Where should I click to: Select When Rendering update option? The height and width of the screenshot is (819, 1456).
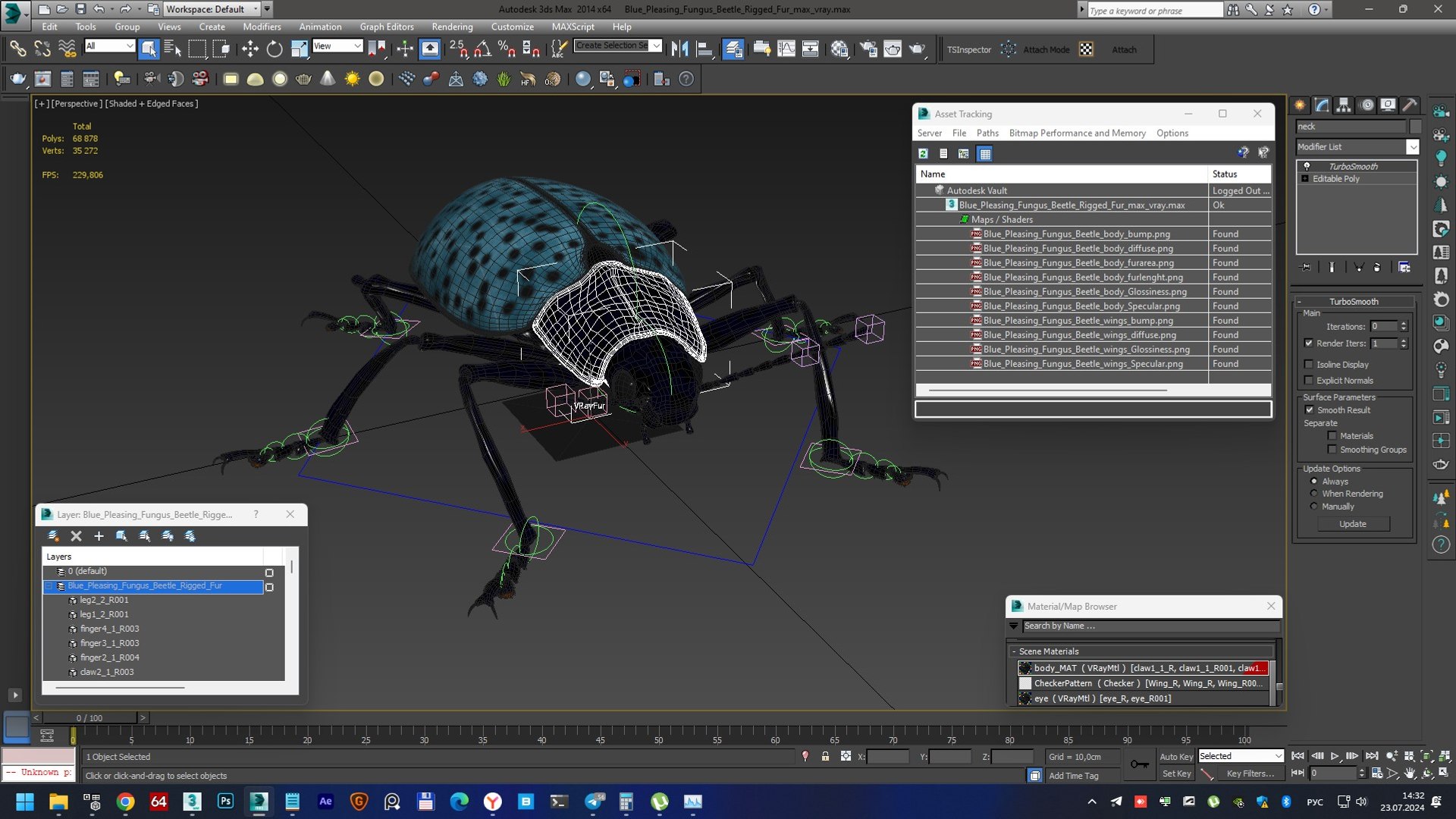tap(1314, 494)
